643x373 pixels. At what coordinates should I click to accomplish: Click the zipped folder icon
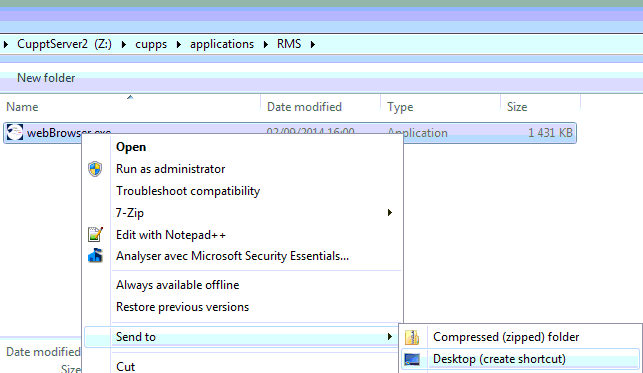pyautogui.click(x=412, y=337)
